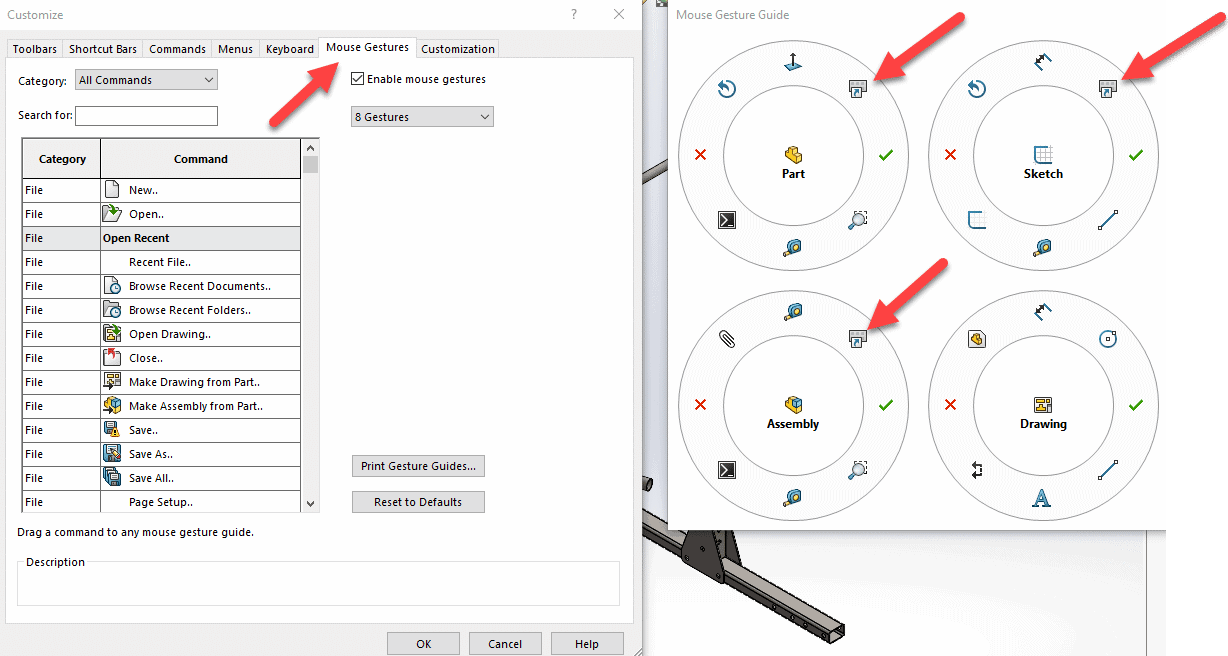Click the command prompt icon in Assembly guide

[727, 470]
